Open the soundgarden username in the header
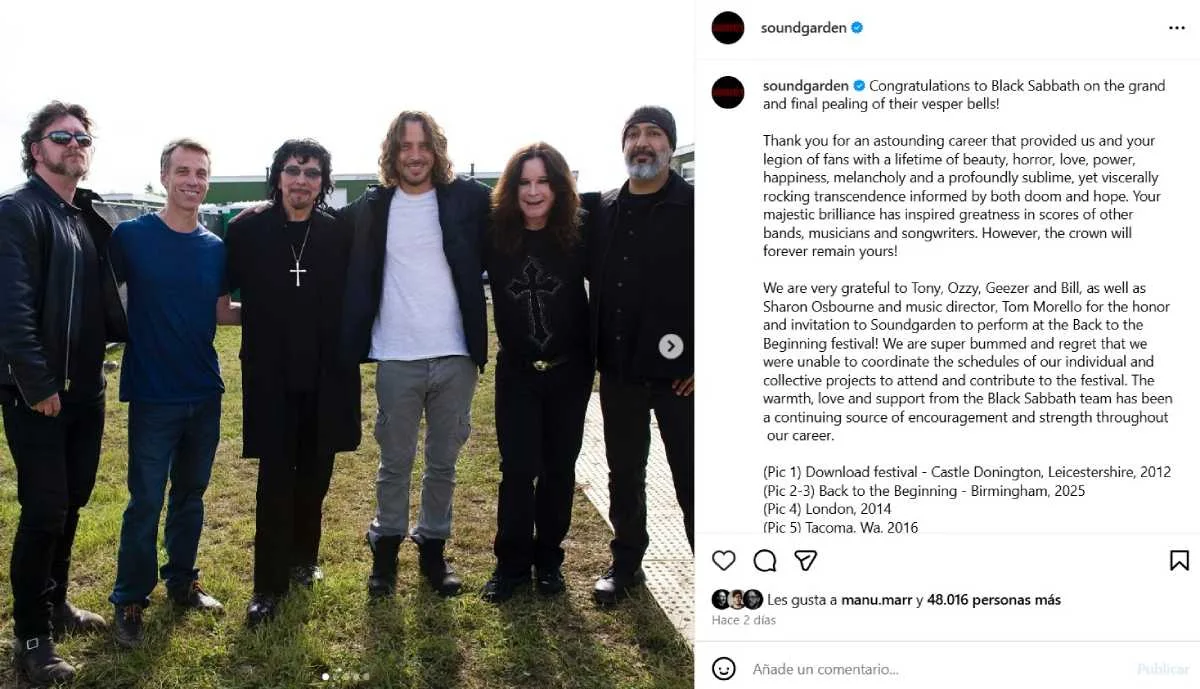The image size is (1200, 689). click(804, 28)
